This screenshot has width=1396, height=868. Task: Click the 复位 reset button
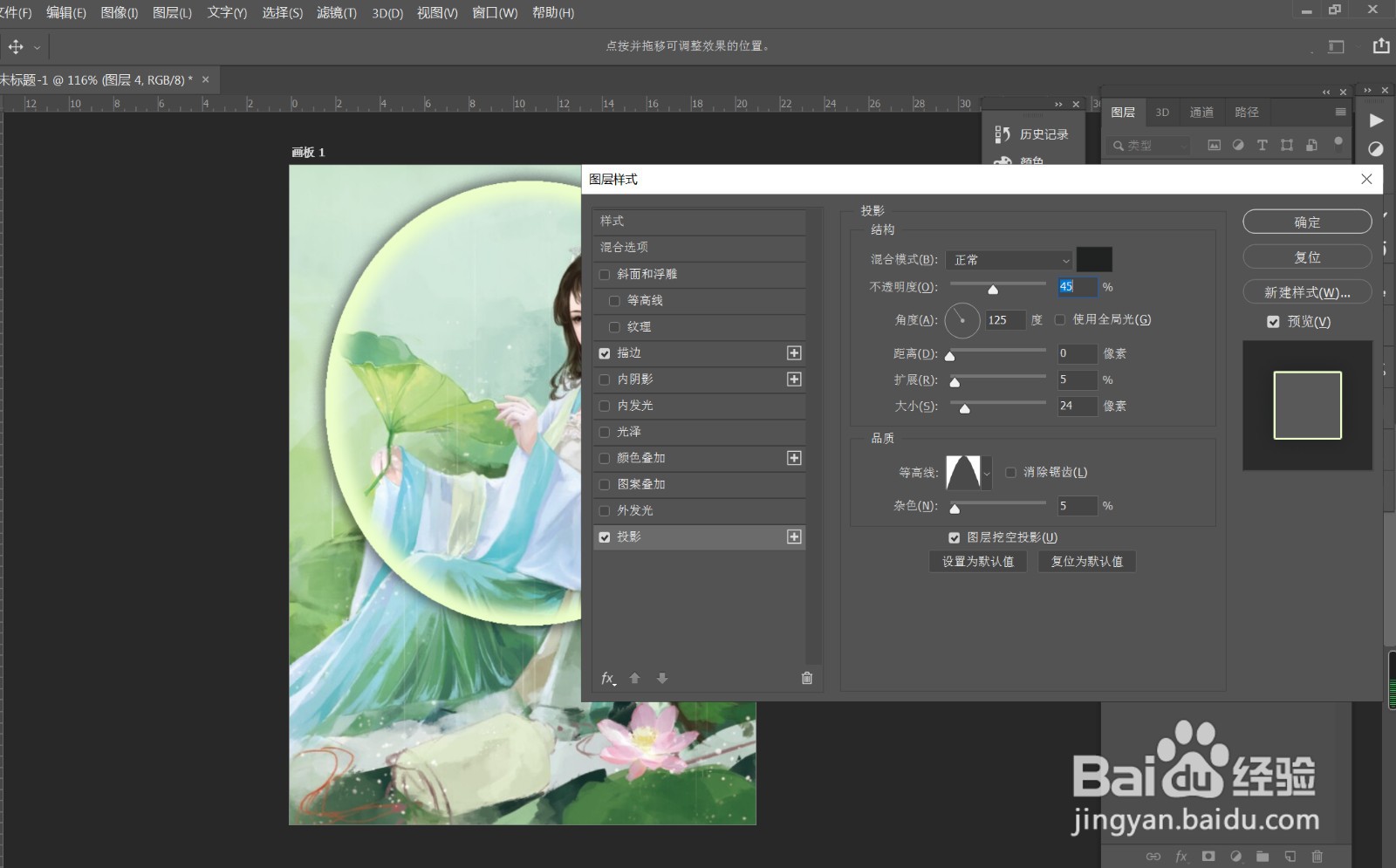[x=1307, y=256]
